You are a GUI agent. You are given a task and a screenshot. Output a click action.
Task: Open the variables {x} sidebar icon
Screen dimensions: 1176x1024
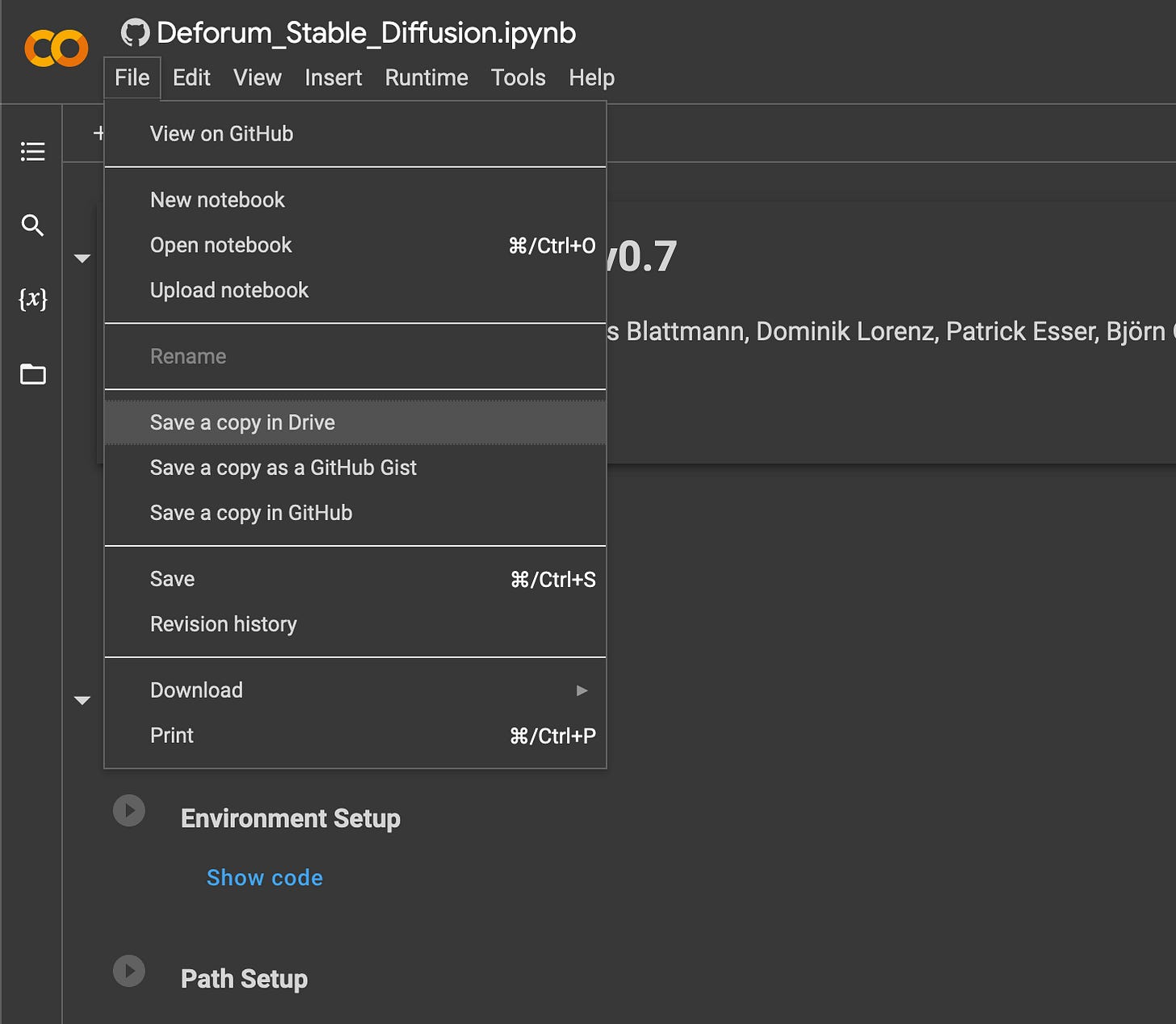[32, 299]
